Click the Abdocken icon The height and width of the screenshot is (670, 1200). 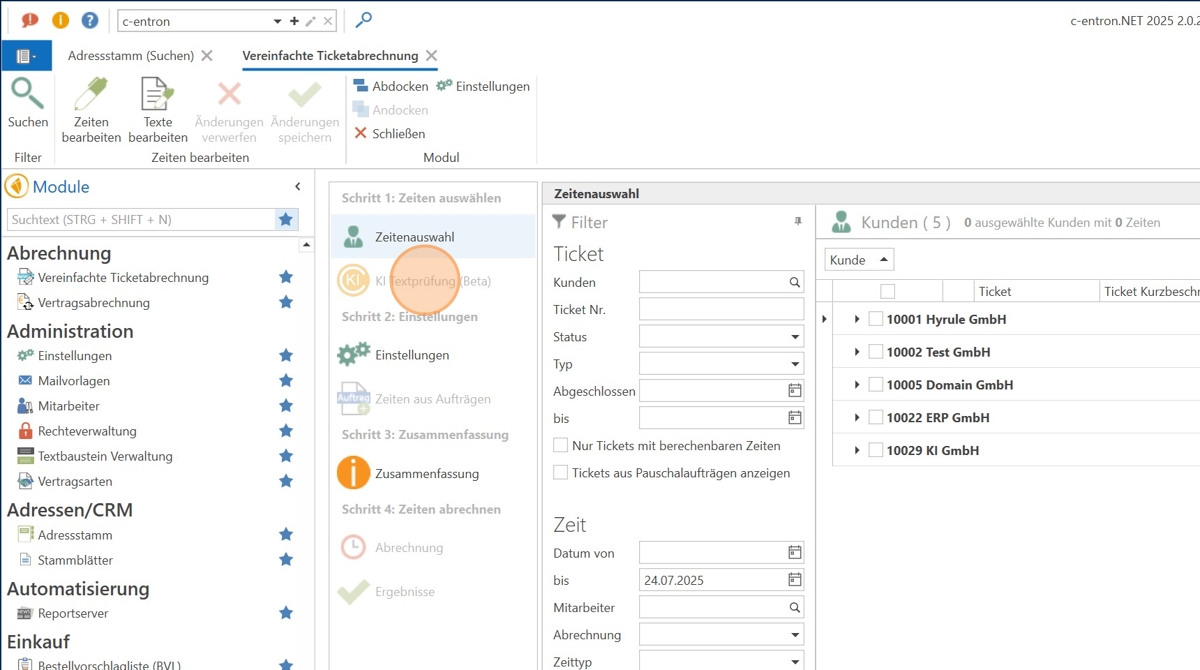pos(361,86)
